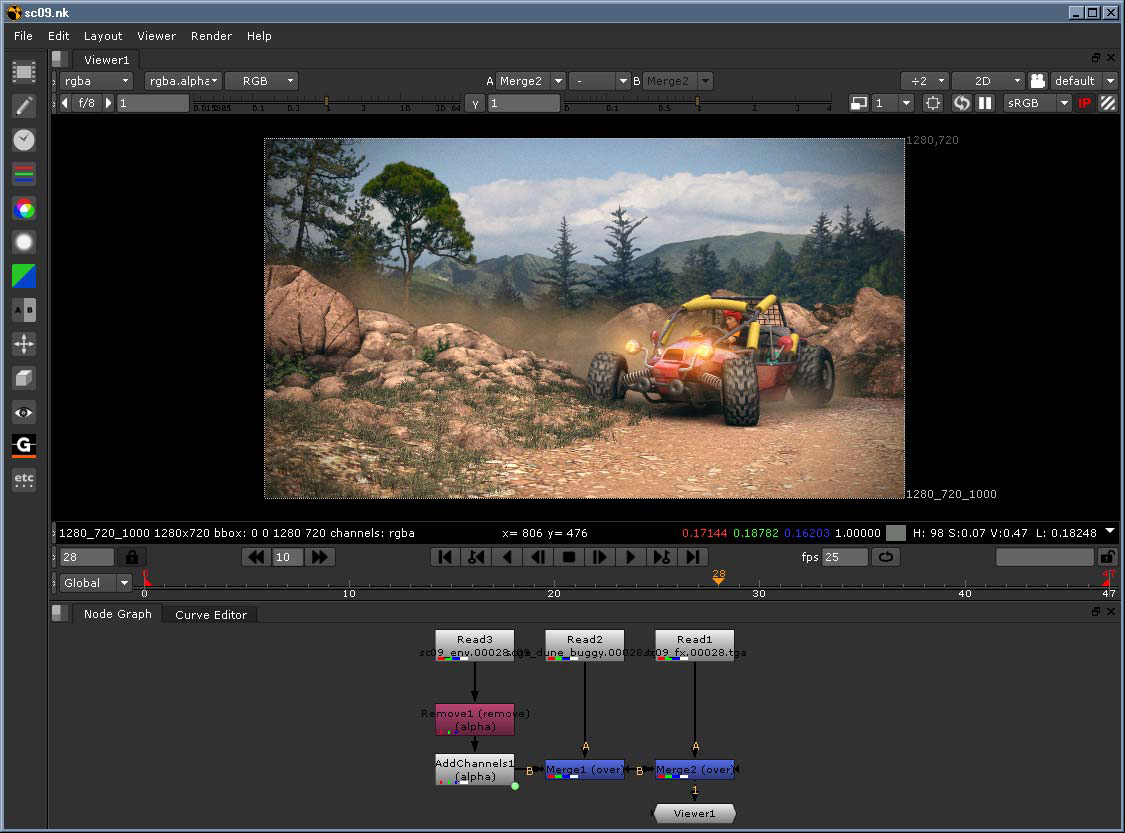Increase the f-stop with right arrow
Screen dimensions: 1125x833
coord(108,103)
